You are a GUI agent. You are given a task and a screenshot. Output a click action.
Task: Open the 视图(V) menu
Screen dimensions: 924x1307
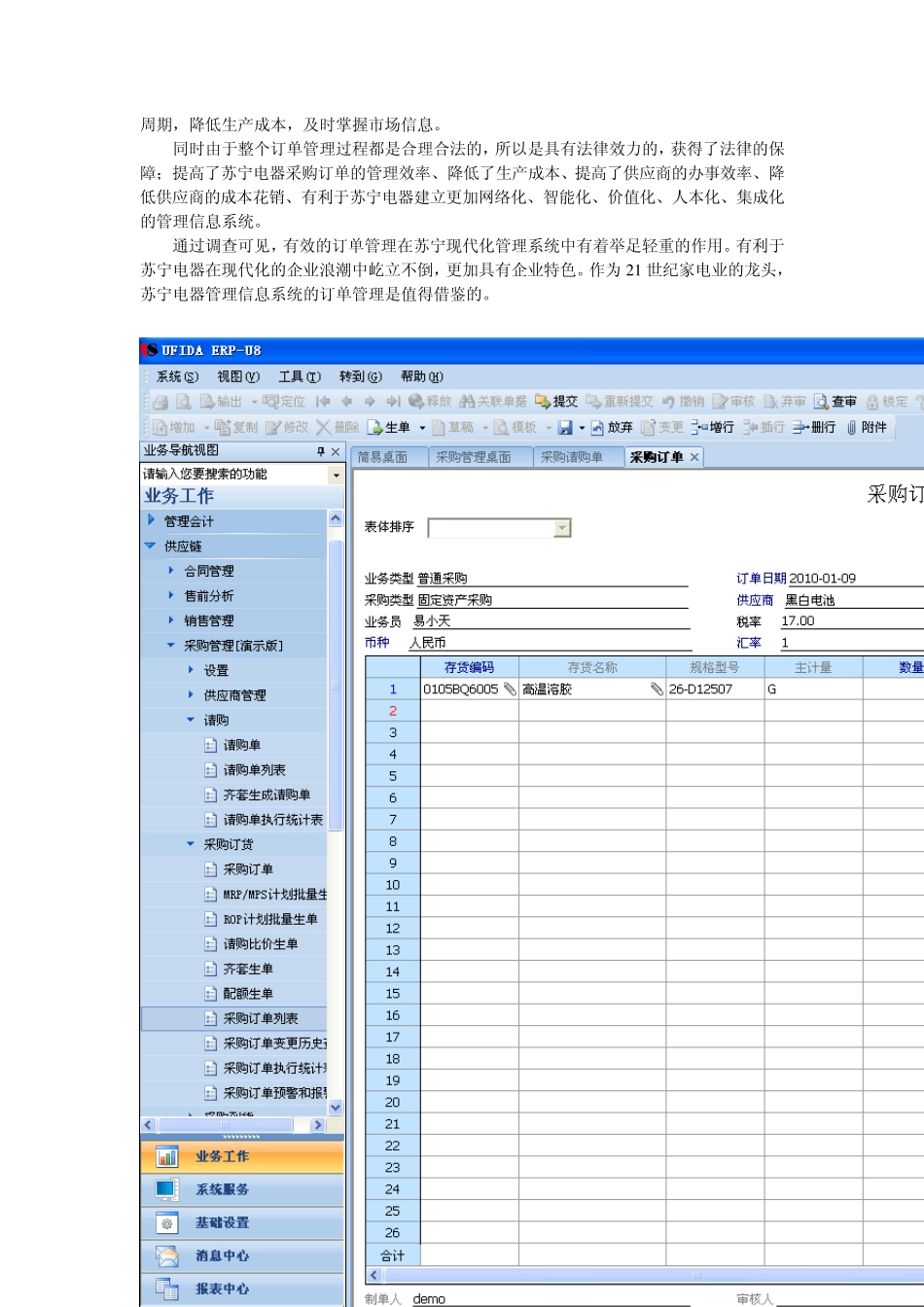tap(238, 376)
